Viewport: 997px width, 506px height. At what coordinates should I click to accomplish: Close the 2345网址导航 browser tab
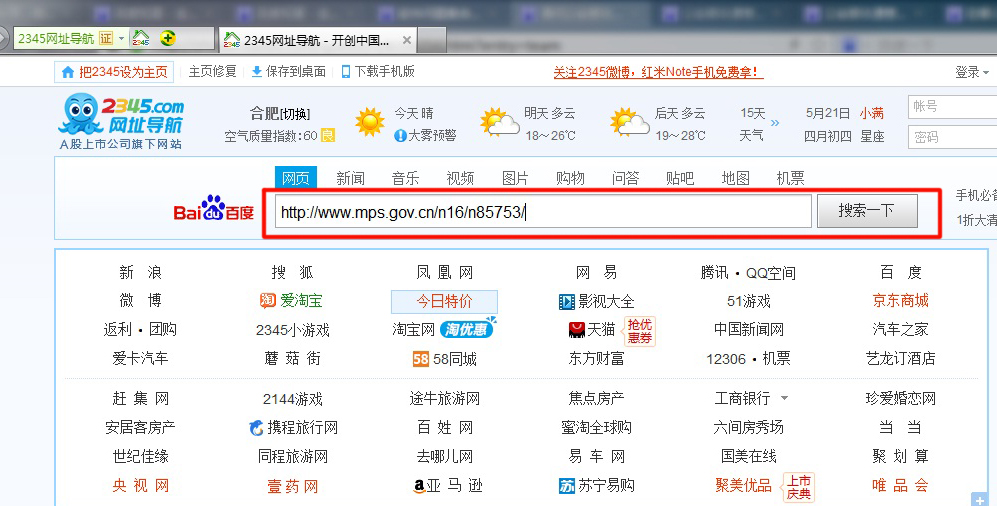[x=406, y=40]
